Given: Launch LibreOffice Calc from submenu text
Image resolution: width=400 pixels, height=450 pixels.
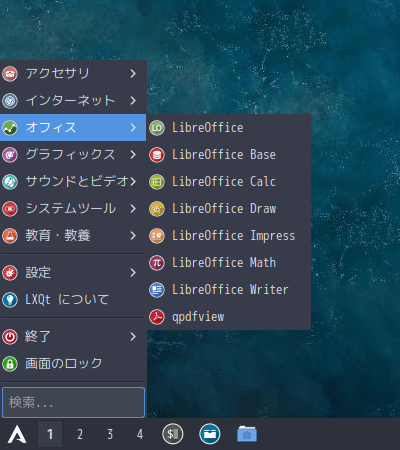Looking at the screenshot, I should click(224, 182).
